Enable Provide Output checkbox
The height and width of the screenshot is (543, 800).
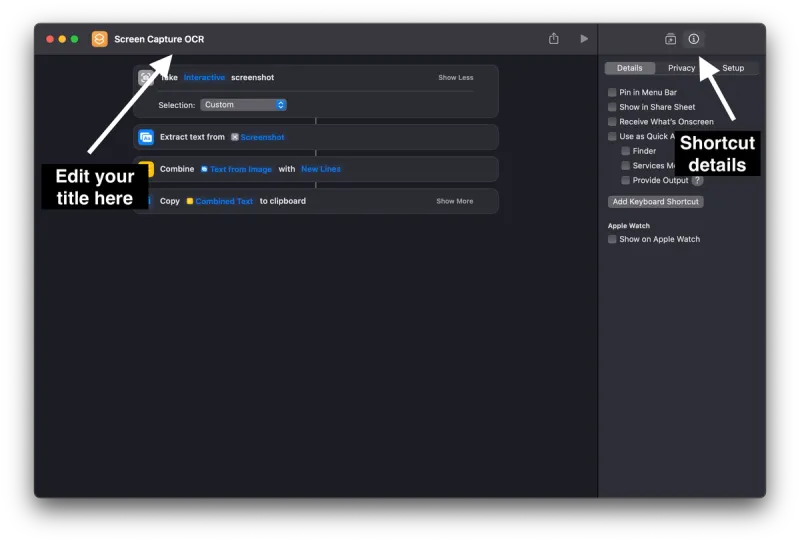click(626, 180)
